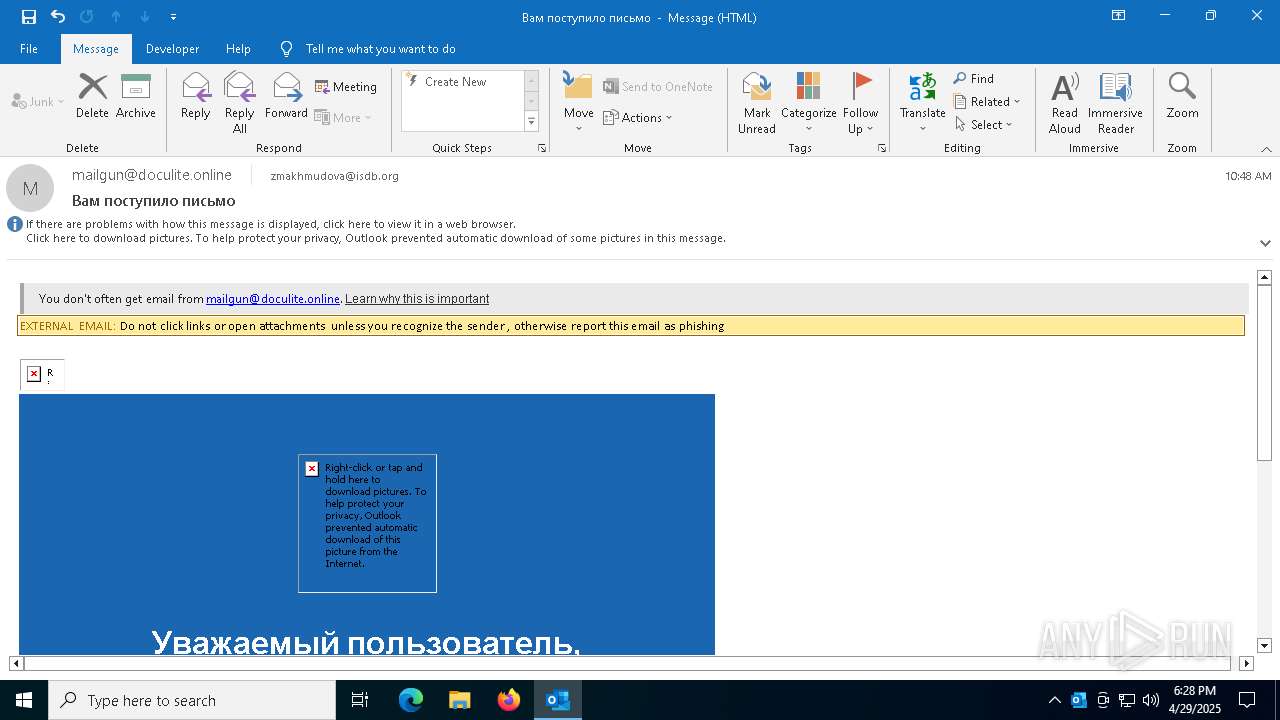Open the File tab

29,49
